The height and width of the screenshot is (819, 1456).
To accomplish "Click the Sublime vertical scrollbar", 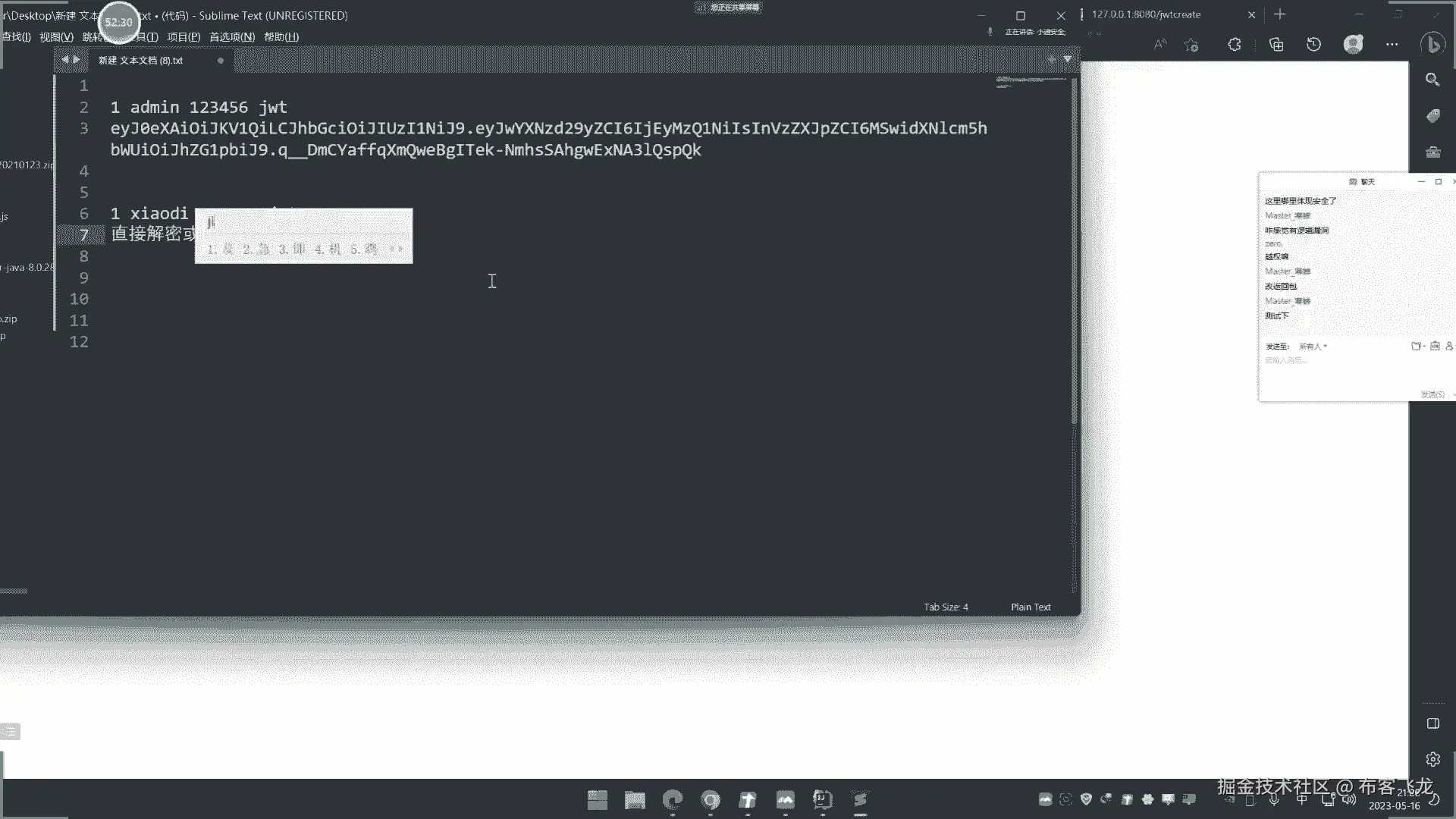I will point(1074,250).
